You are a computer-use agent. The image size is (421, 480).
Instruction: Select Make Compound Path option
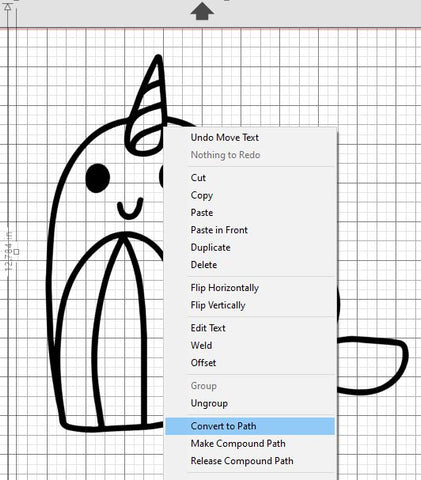click(250, 444)
